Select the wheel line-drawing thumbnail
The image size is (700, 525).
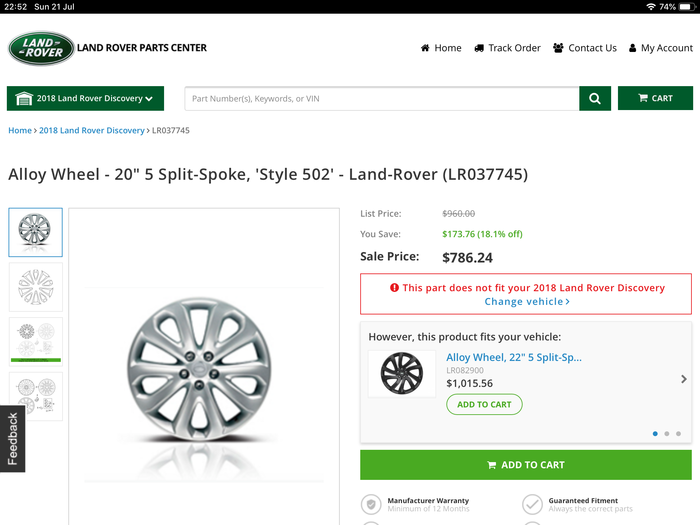(35, 287)
